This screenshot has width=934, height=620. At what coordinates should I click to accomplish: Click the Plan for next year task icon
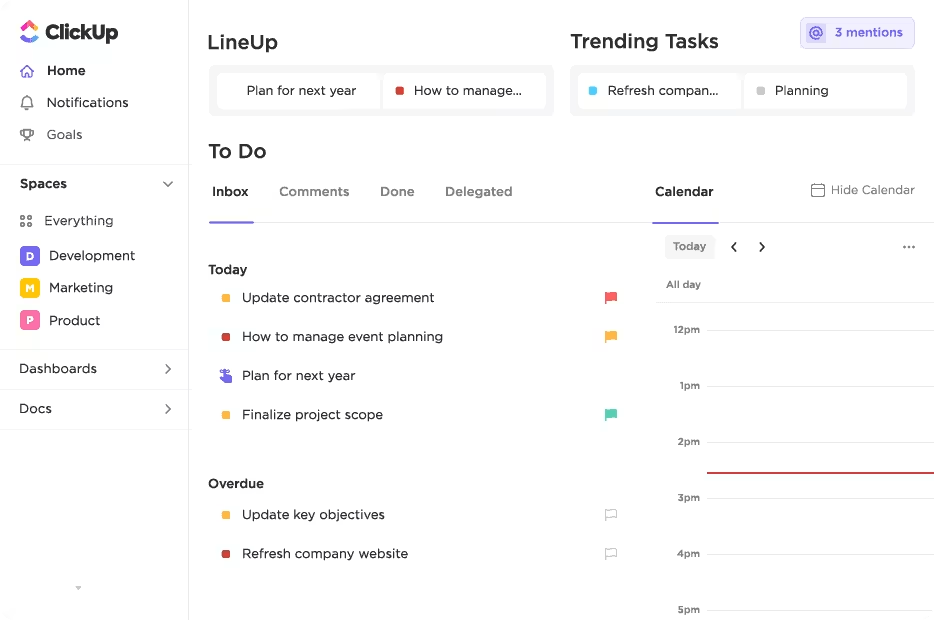tap(226, 375)
